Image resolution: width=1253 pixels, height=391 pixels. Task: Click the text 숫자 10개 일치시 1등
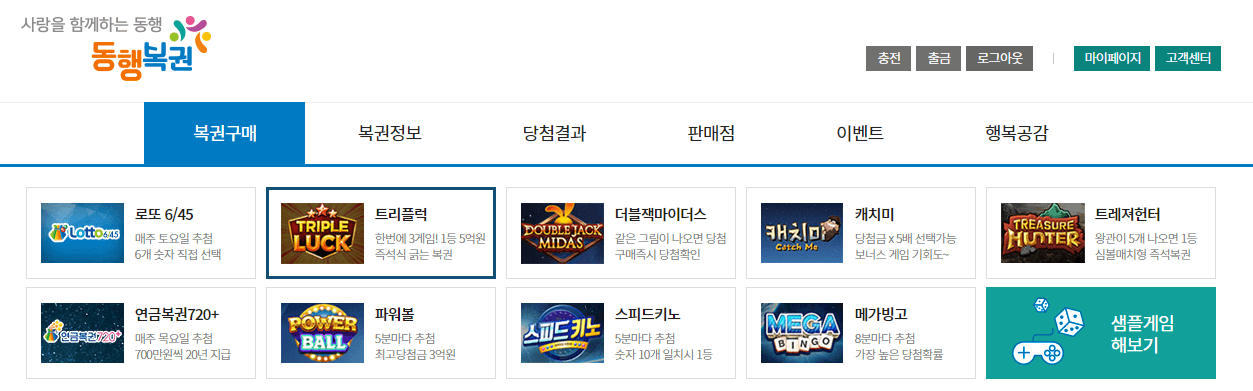tap(664, 354)
